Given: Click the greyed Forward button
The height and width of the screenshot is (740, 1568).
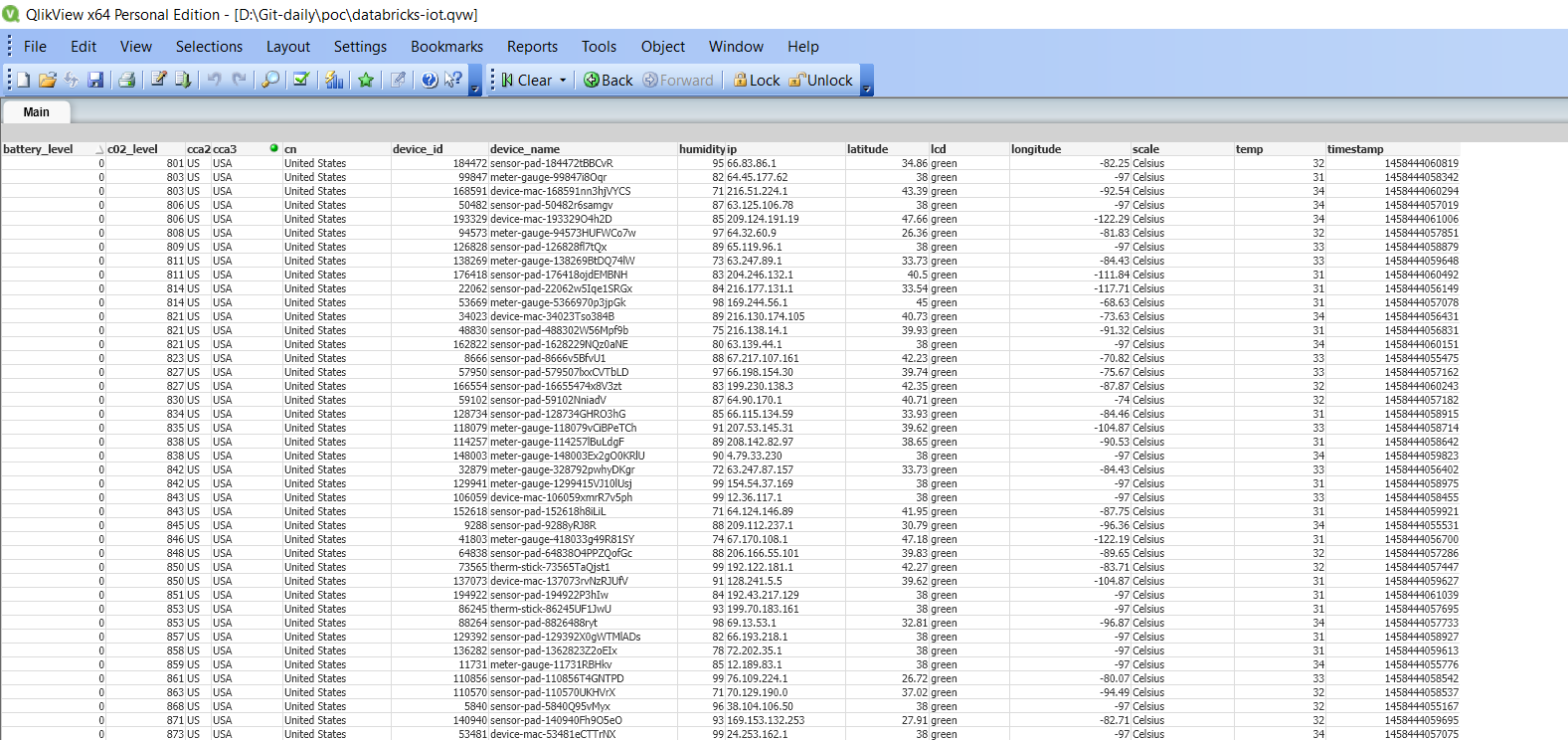Looking at the screenshot, I should 678,80.
